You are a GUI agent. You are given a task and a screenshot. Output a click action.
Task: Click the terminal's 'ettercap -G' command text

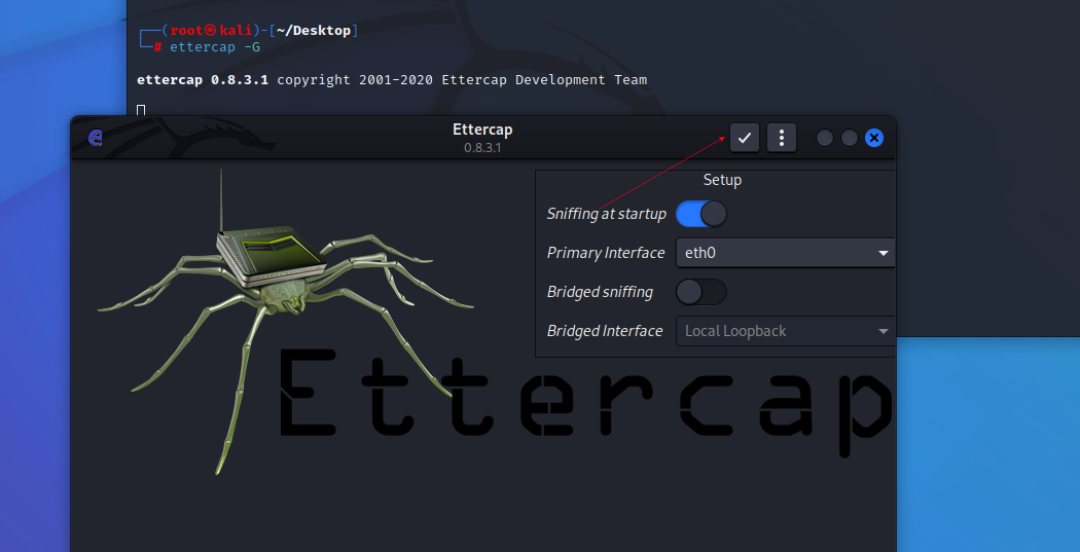point(215,48)
